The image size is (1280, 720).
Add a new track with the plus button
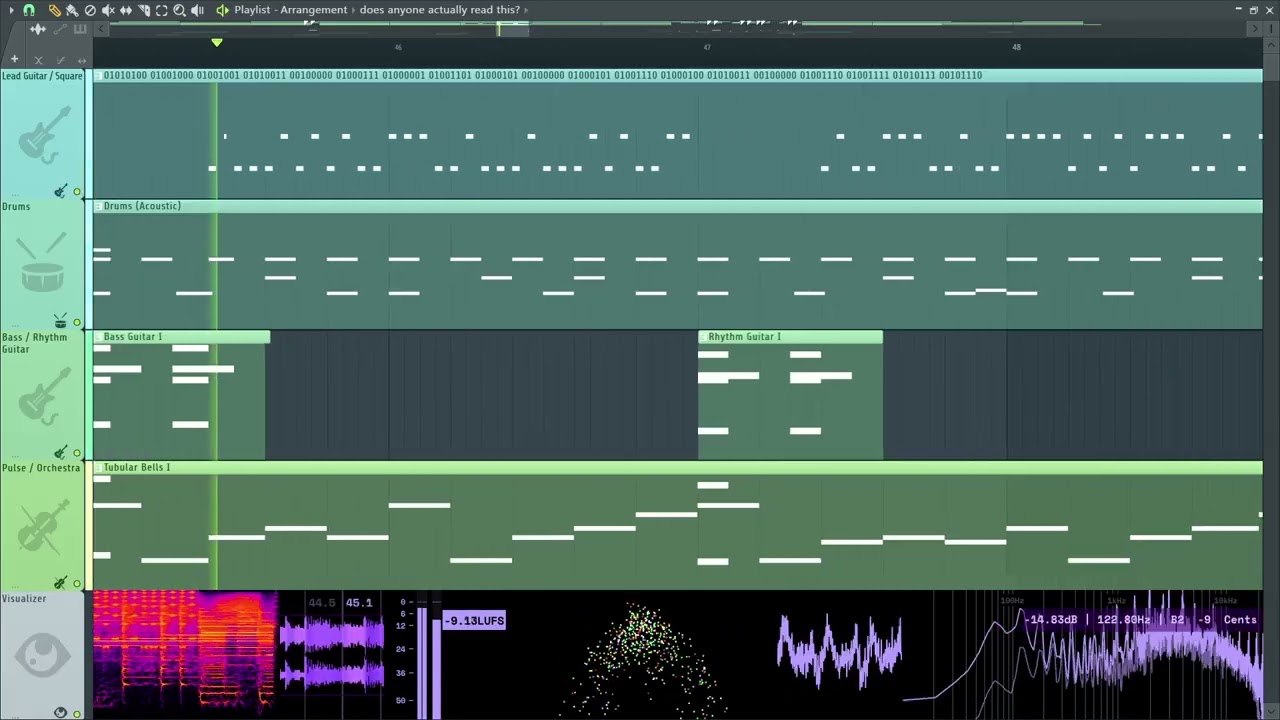14,59
